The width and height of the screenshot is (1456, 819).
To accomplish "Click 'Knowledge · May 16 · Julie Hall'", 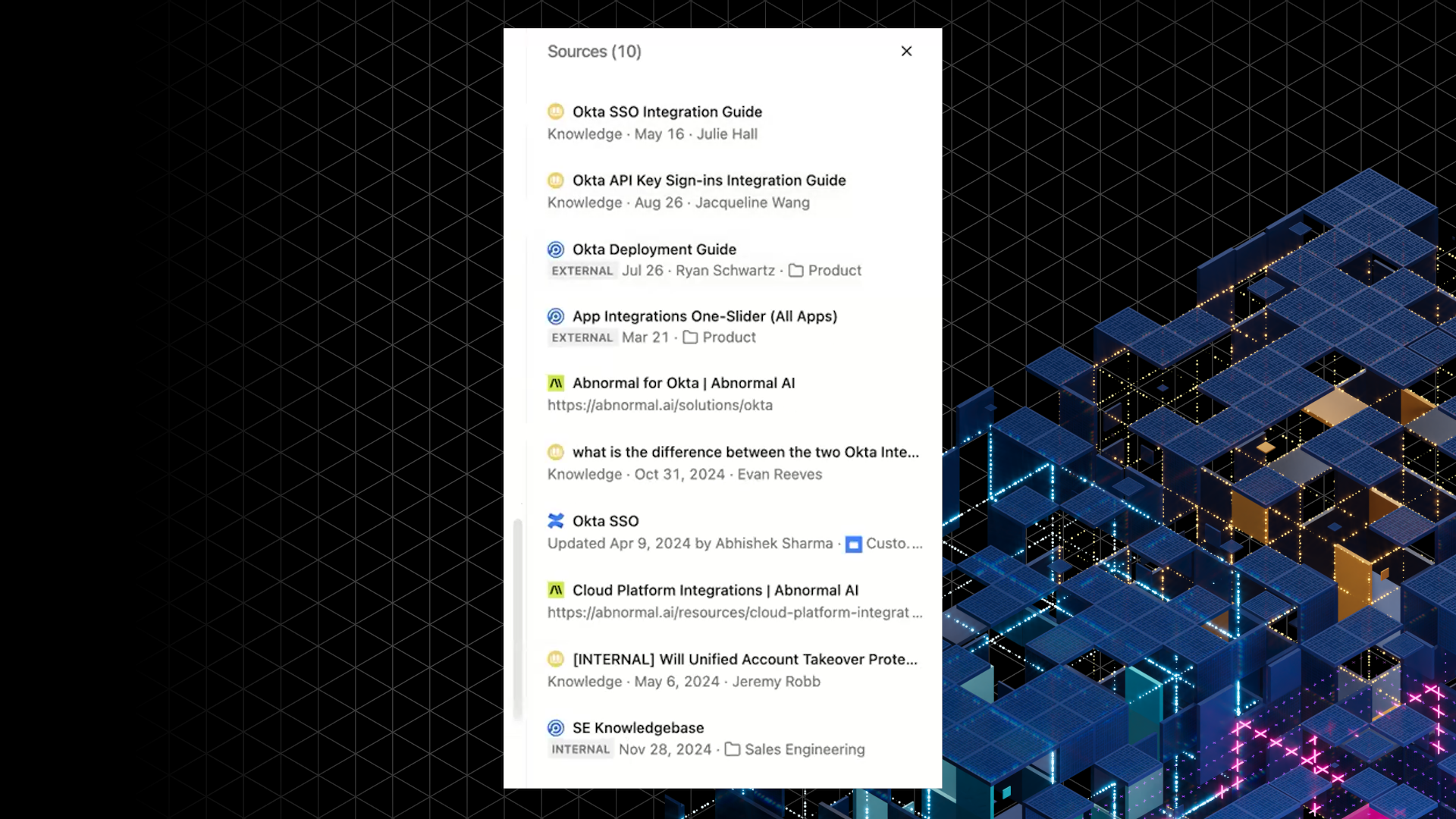I will coord(652,134).
